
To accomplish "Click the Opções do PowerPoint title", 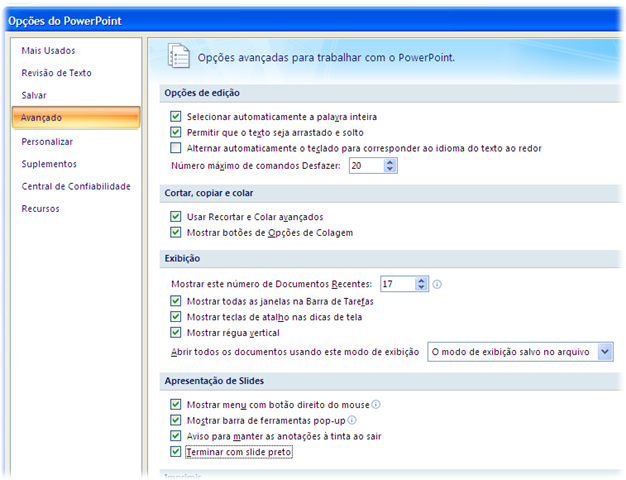I will pos(65,21).
